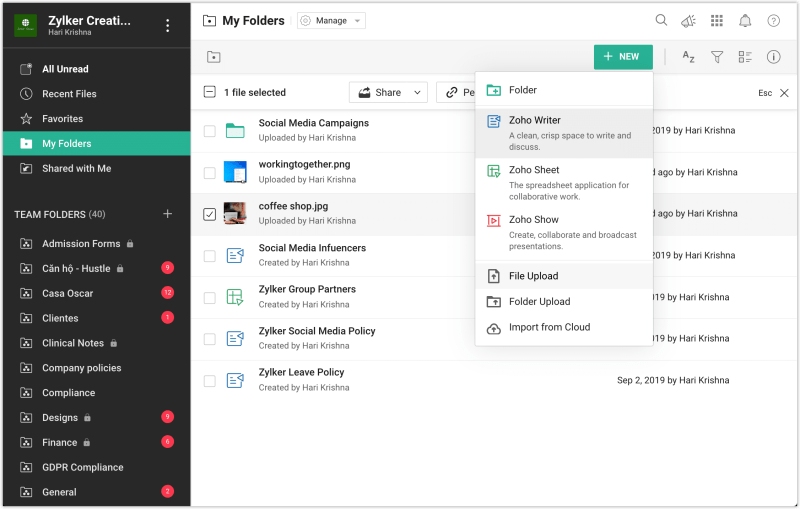
Task: Check the workingtogether.png checkbox
Action: (x=210, y=173)
